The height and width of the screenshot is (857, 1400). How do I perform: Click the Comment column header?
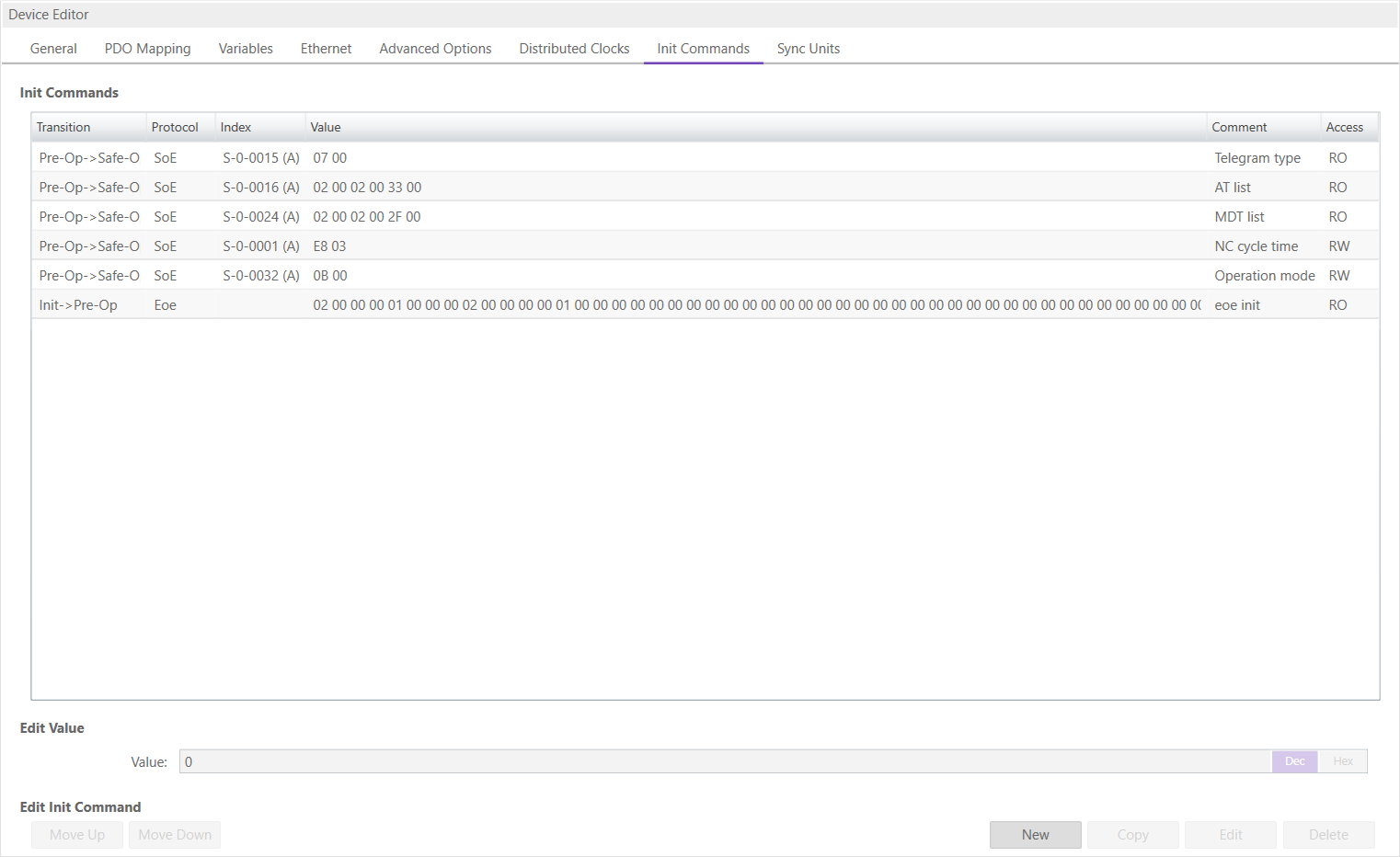click(1262, 128)
